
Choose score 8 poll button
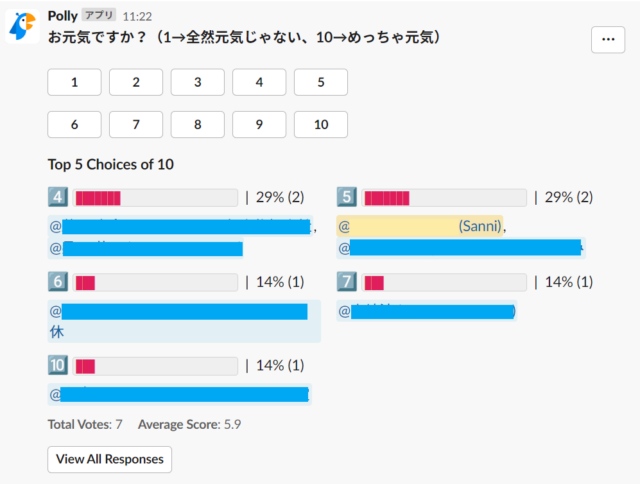tap(197, 125)
